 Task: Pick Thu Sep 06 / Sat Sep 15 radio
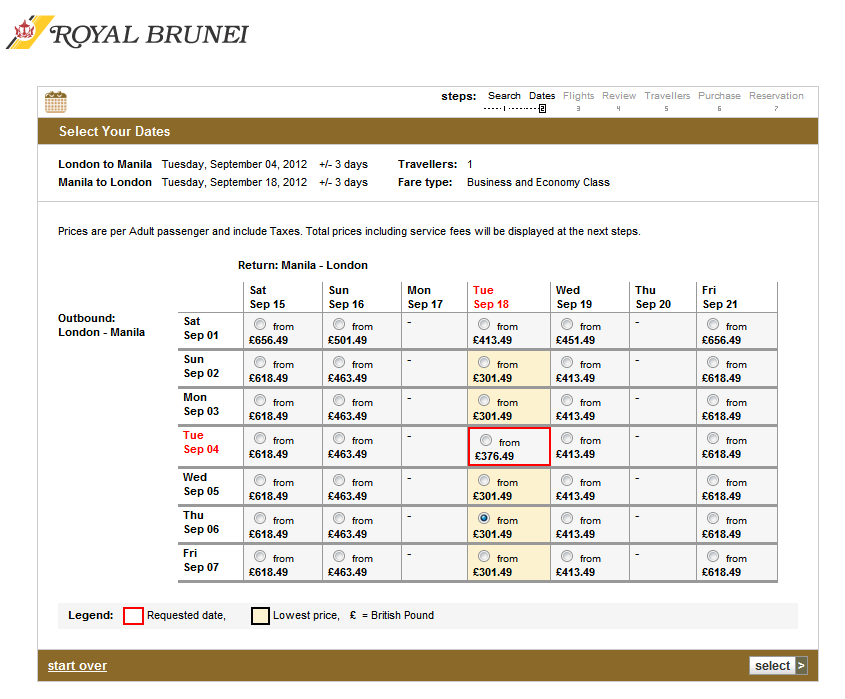[x=260, y=518]
